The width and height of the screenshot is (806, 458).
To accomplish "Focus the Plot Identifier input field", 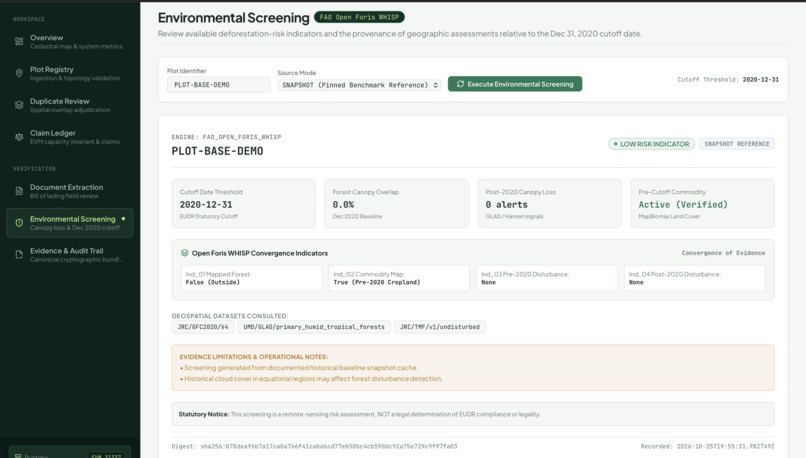I will pos(218,85).
